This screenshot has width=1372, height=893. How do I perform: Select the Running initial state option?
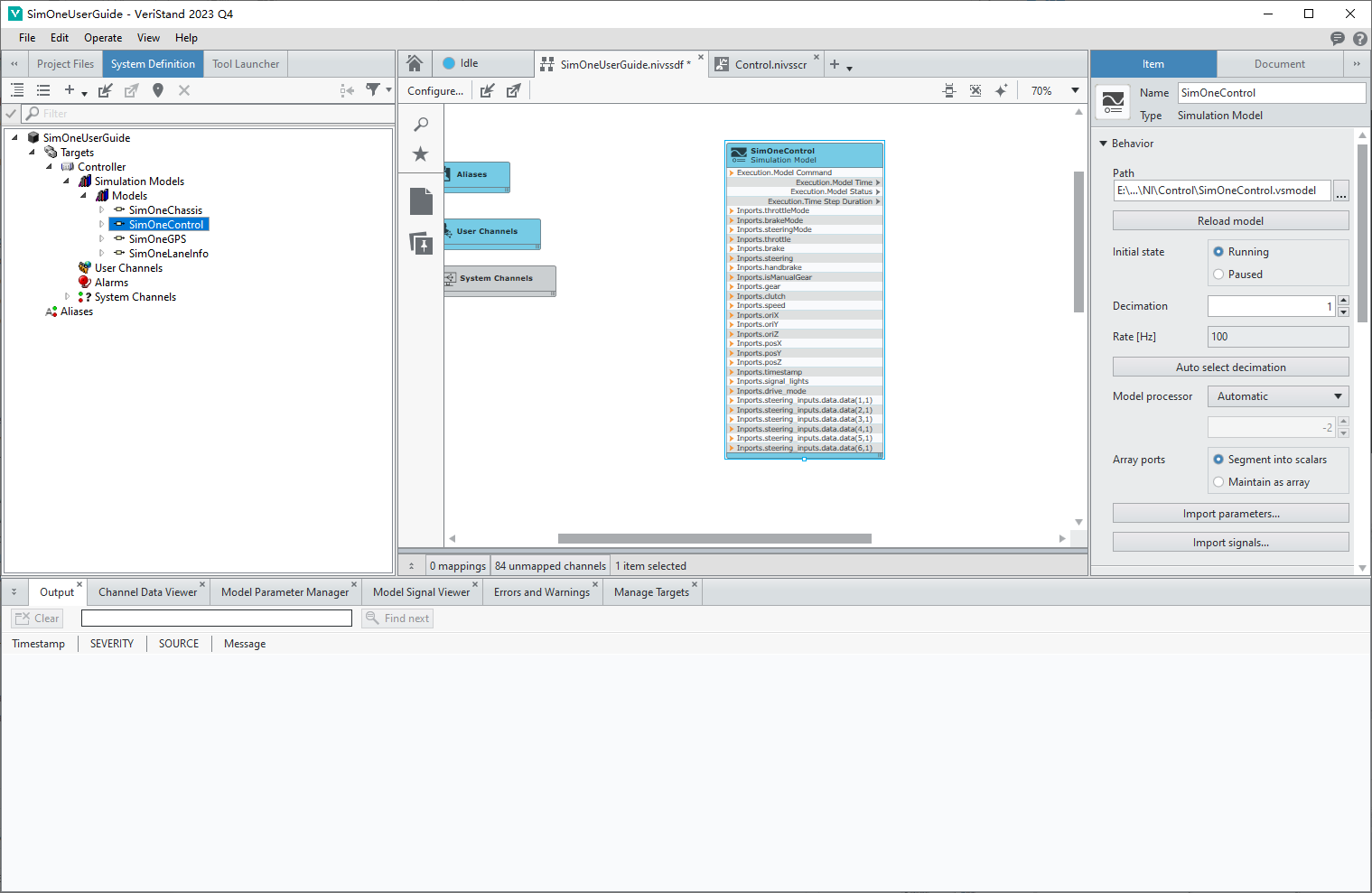tap(1218, 252)
